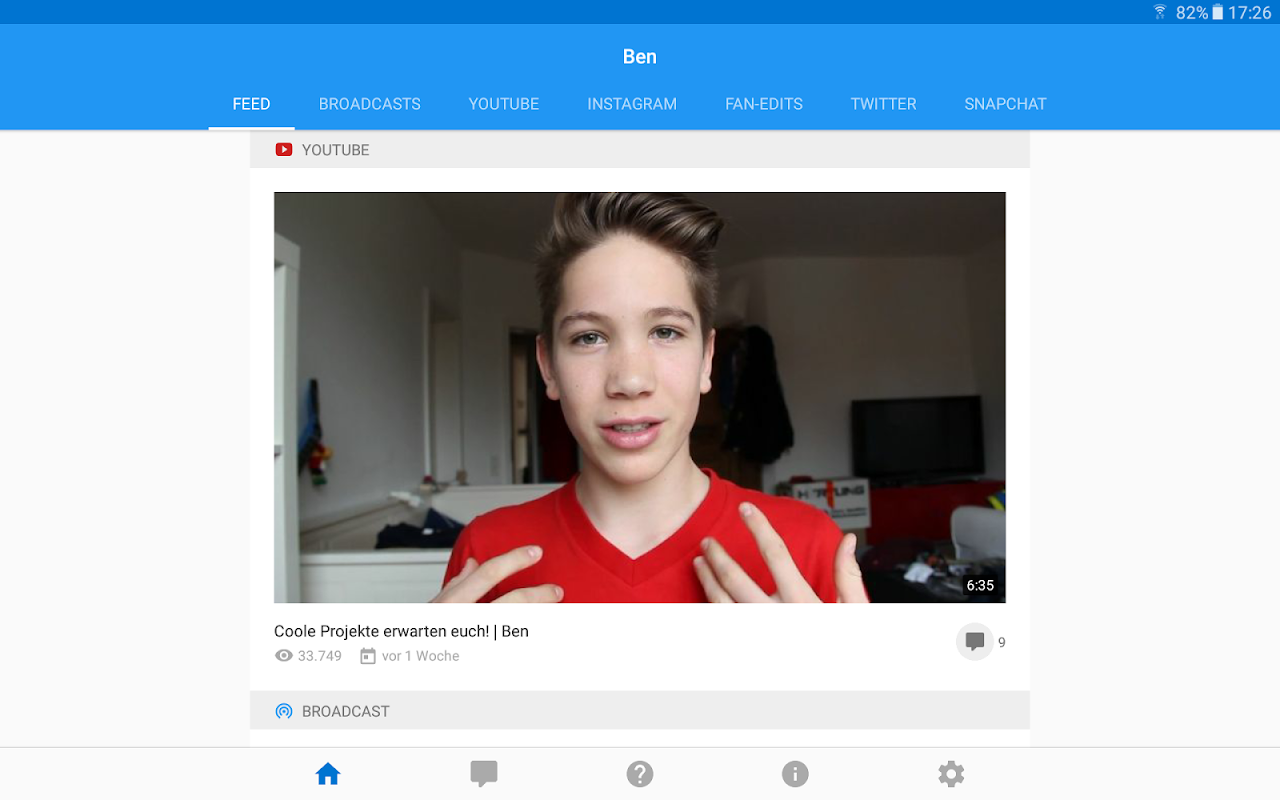Viewport: 1280px width, 800px height.
Task: Switch to the FAN-EDITS tab
Action: [764, 104]
